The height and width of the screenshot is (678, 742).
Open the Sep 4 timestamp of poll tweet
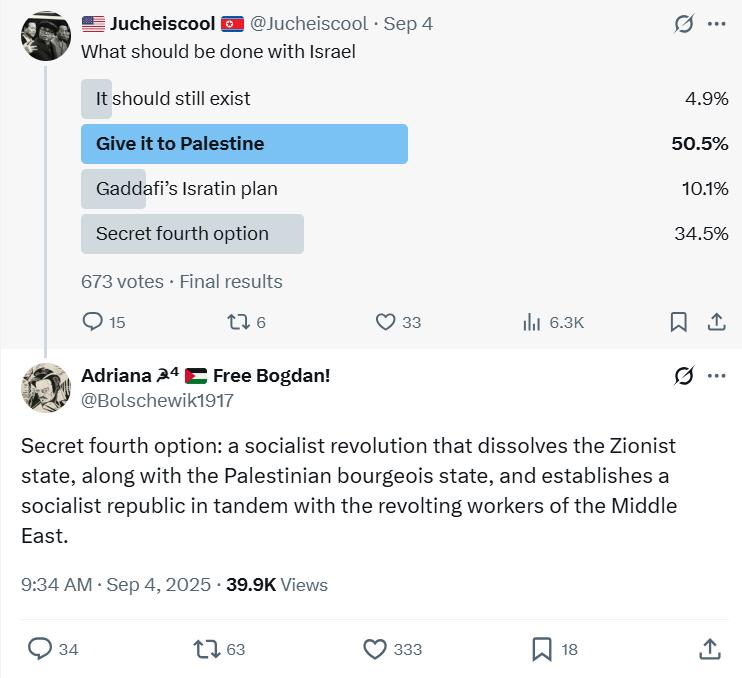pyautogui.click(x=408, y=24)
